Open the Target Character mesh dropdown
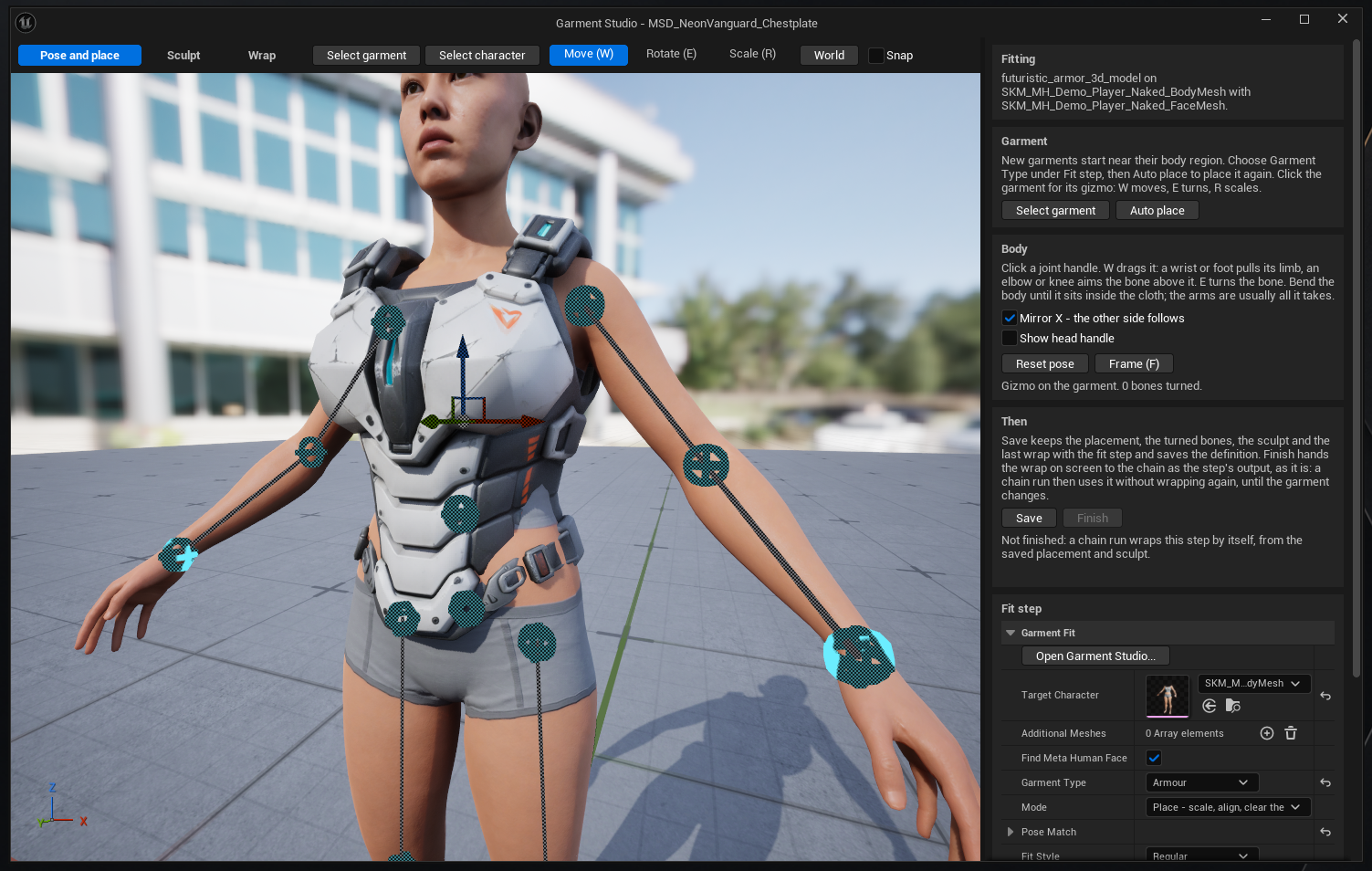 pos(1254,683)
